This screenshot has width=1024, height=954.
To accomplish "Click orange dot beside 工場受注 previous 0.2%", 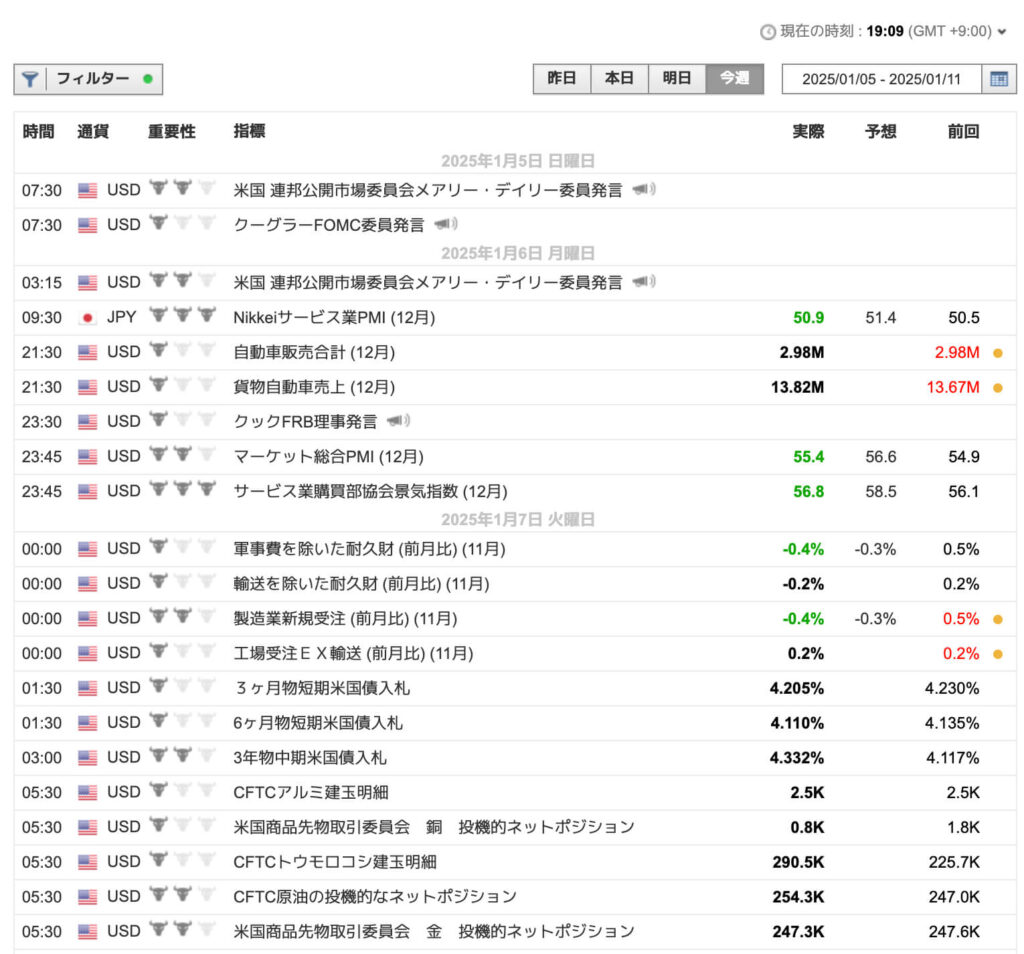I will click(1000, 653).
